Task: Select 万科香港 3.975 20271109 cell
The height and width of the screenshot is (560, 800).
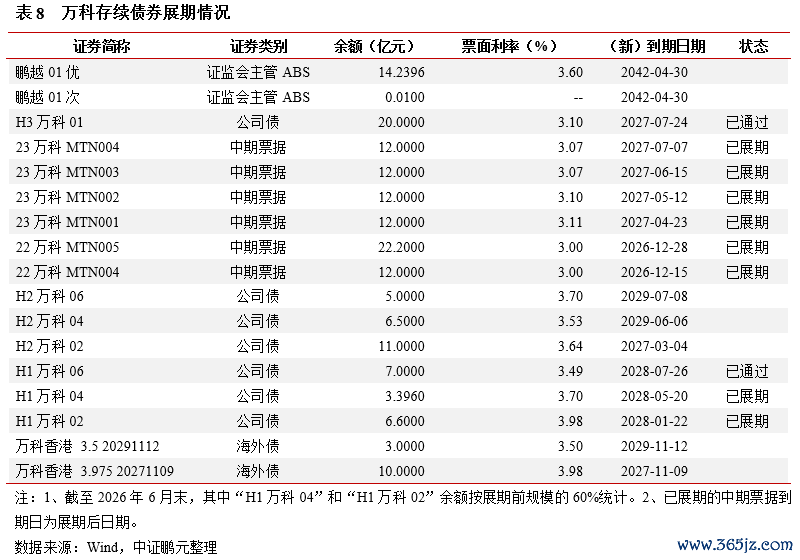Action: 94,471
